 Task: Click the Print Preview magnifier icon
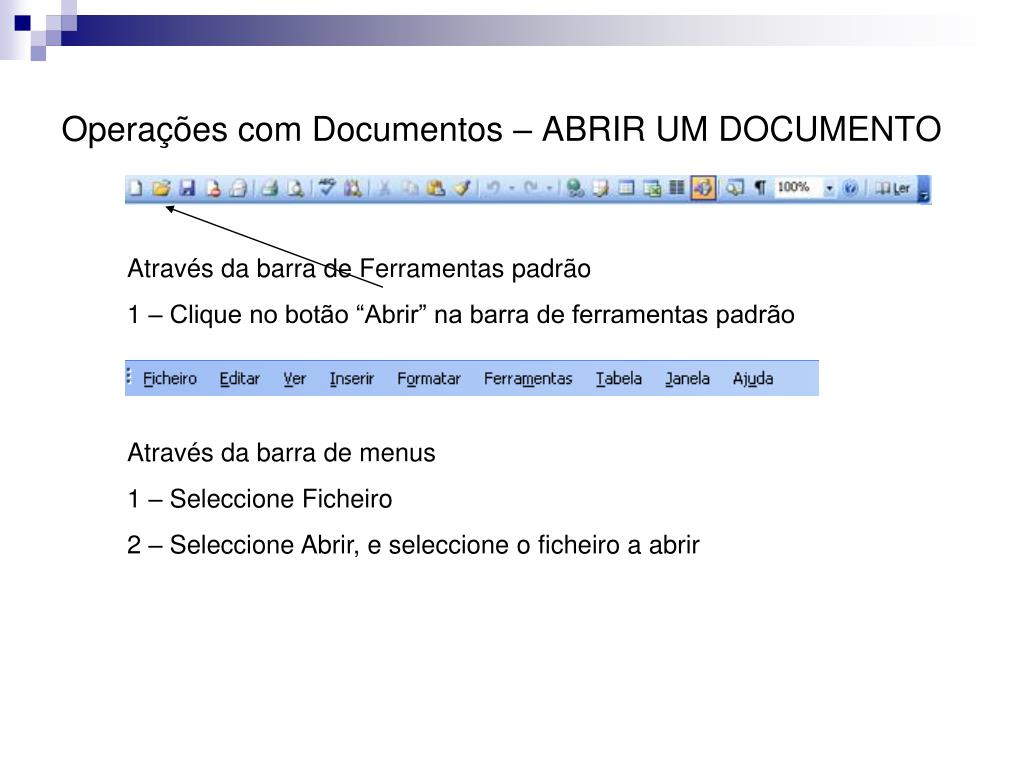pos(296,188)
